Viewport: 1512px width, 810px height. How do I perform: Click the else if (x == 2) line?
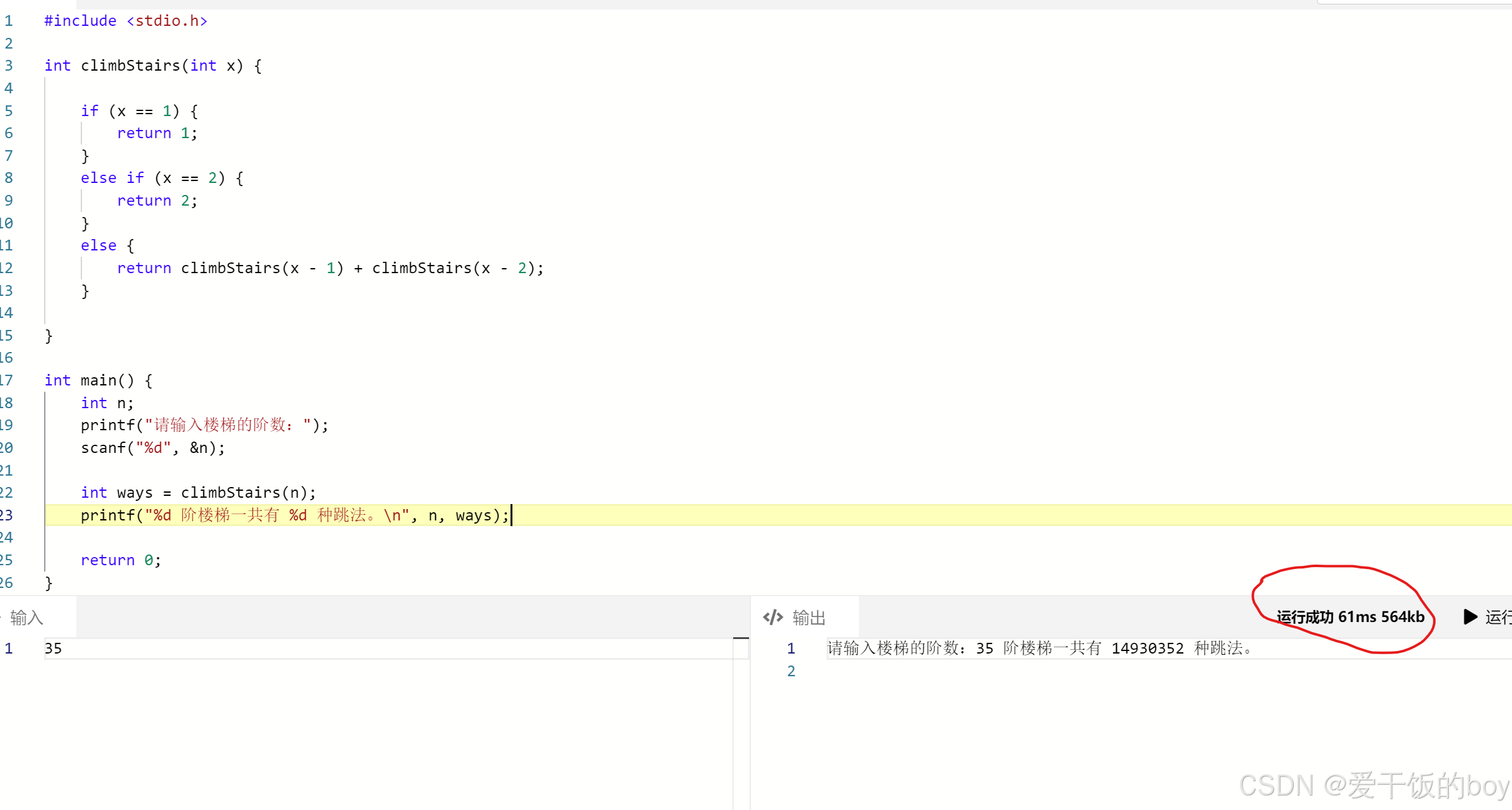(x=162, y=178)
